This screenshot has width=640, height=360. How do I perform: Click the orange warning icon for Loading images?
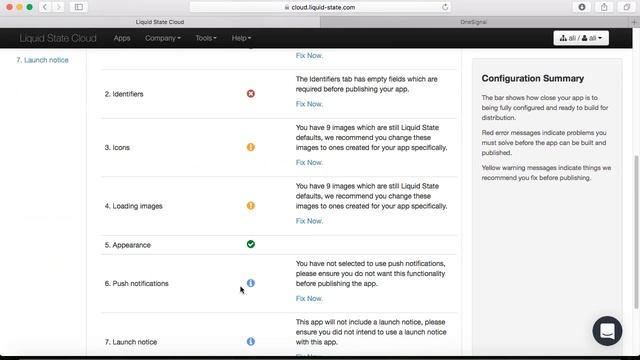(x=251, y=205)
